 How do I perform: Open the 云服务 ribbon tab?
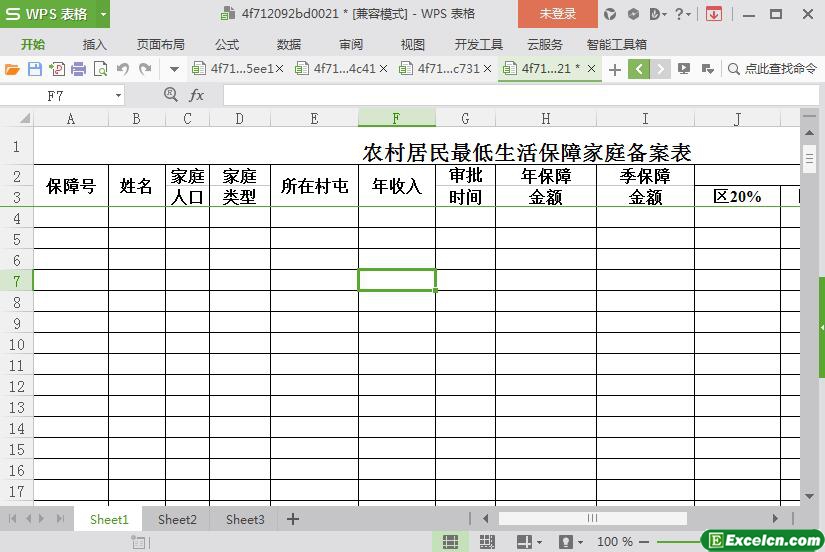[545, 45]
